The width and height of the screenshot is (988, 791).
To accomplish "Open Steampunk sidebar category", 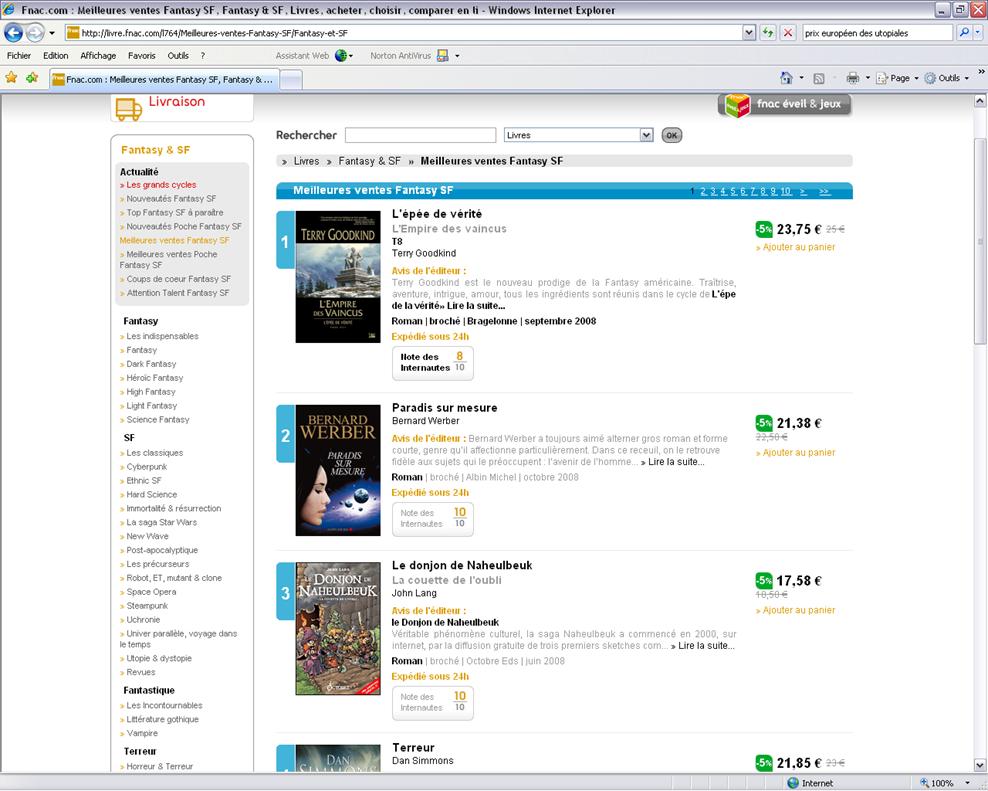I will [x=147, y=606].
